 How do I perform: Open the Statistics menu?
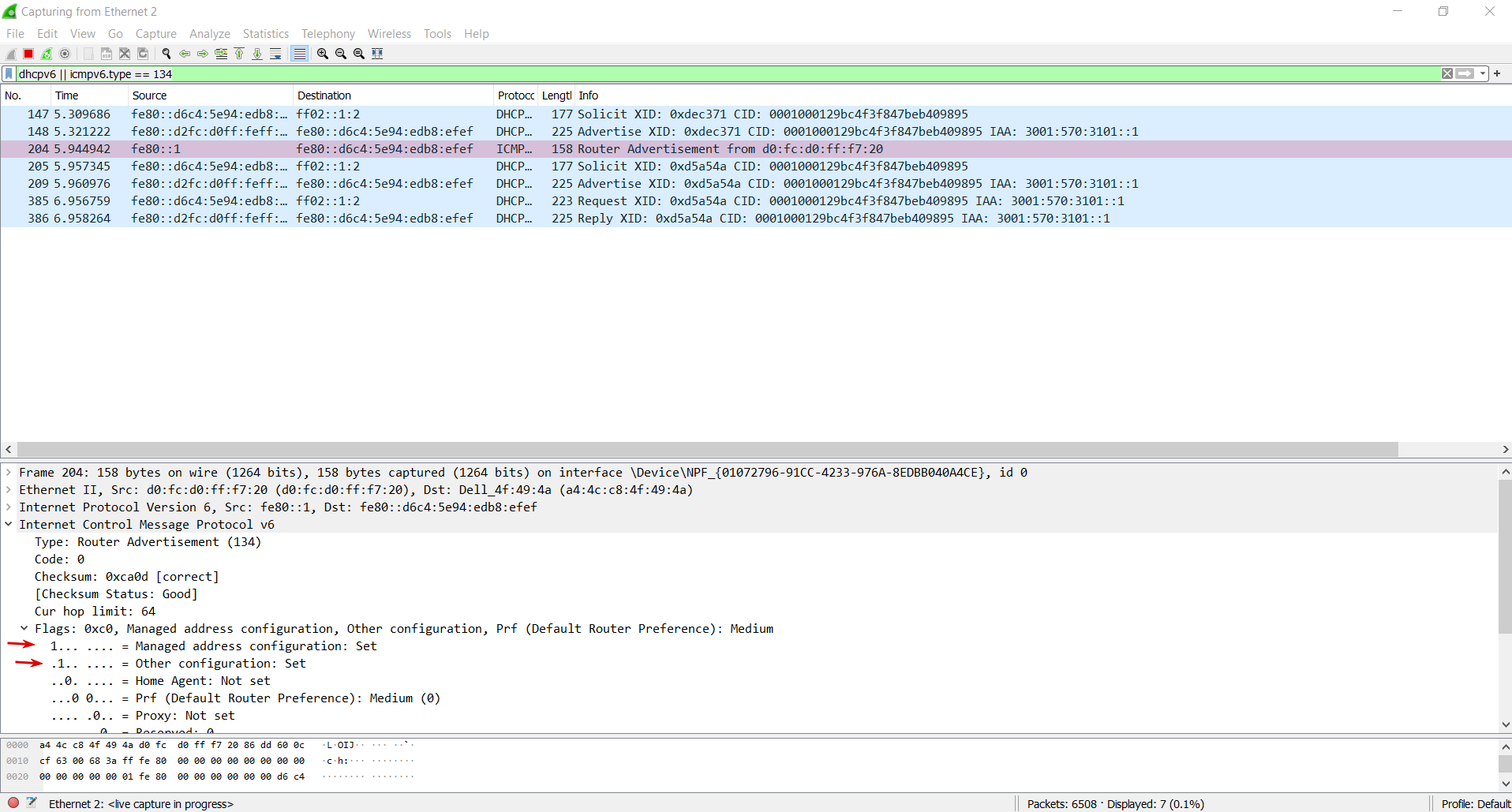click(265, 34)
